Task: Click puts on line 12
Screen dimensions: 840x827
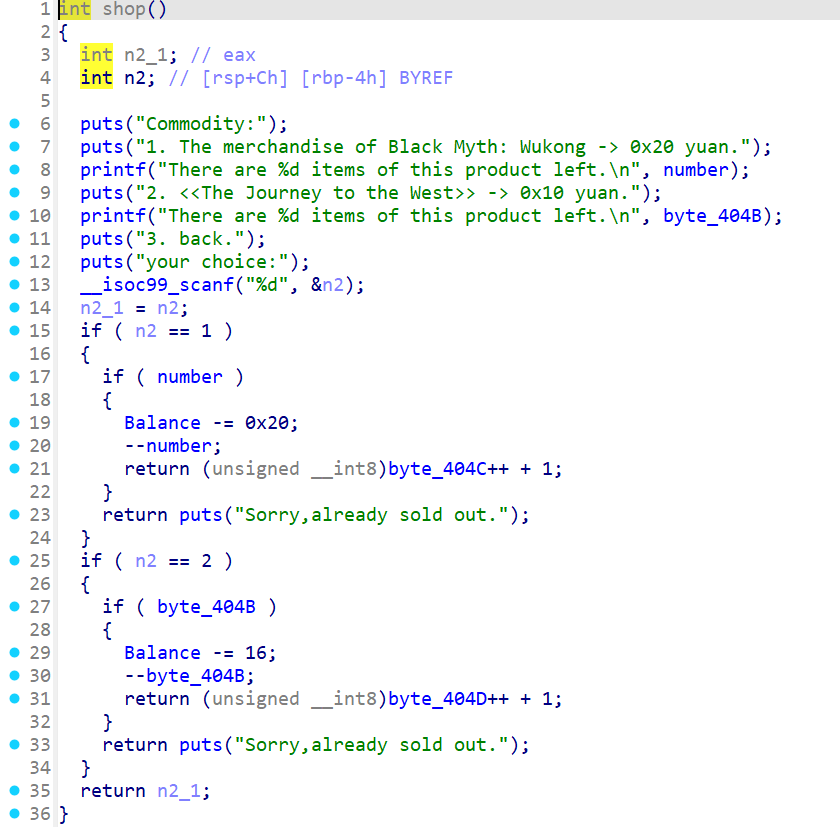Action: 102,262
